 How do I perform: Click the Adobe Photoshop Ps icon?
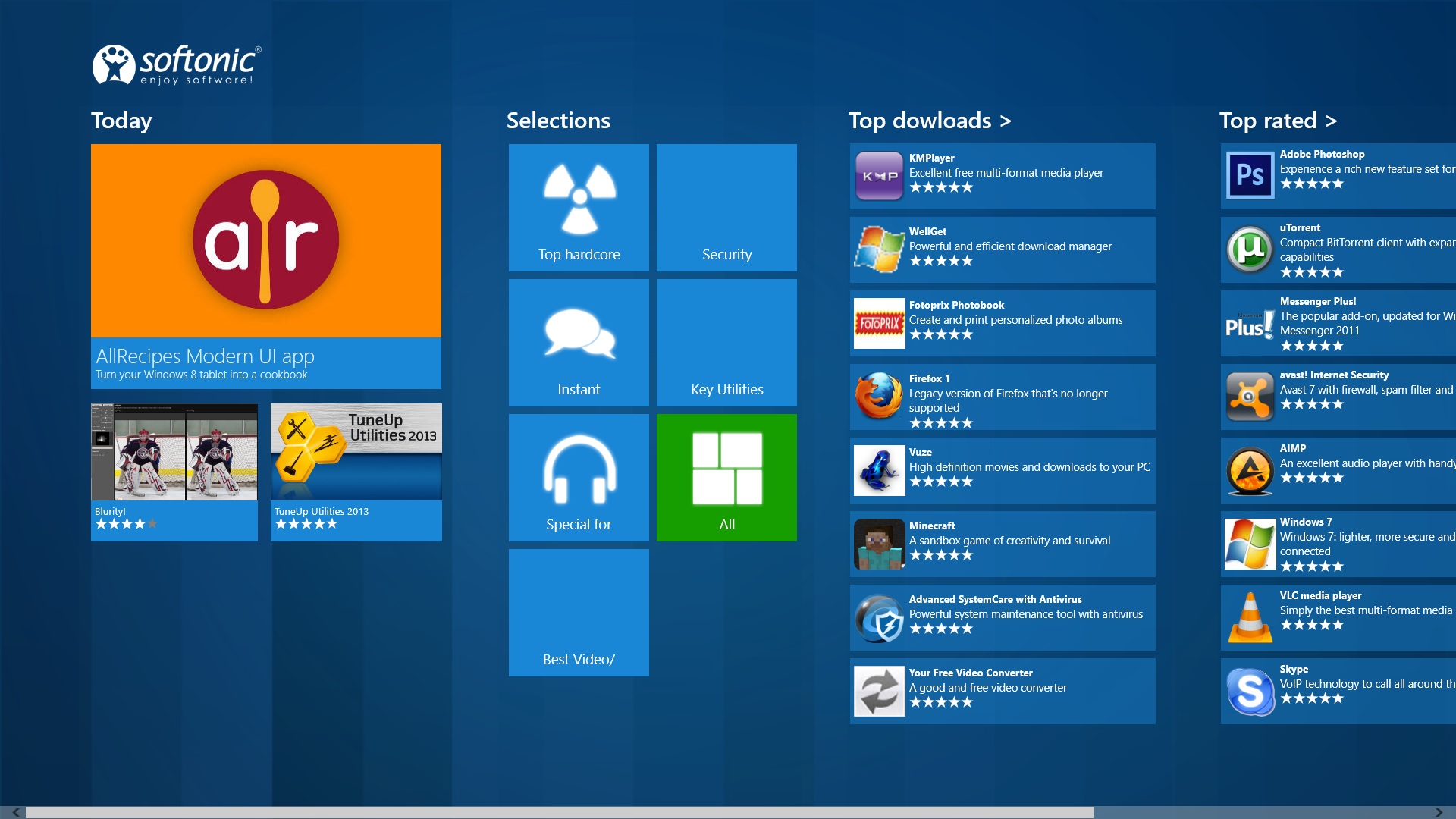pyautogui.click(x=1250, y=176)
